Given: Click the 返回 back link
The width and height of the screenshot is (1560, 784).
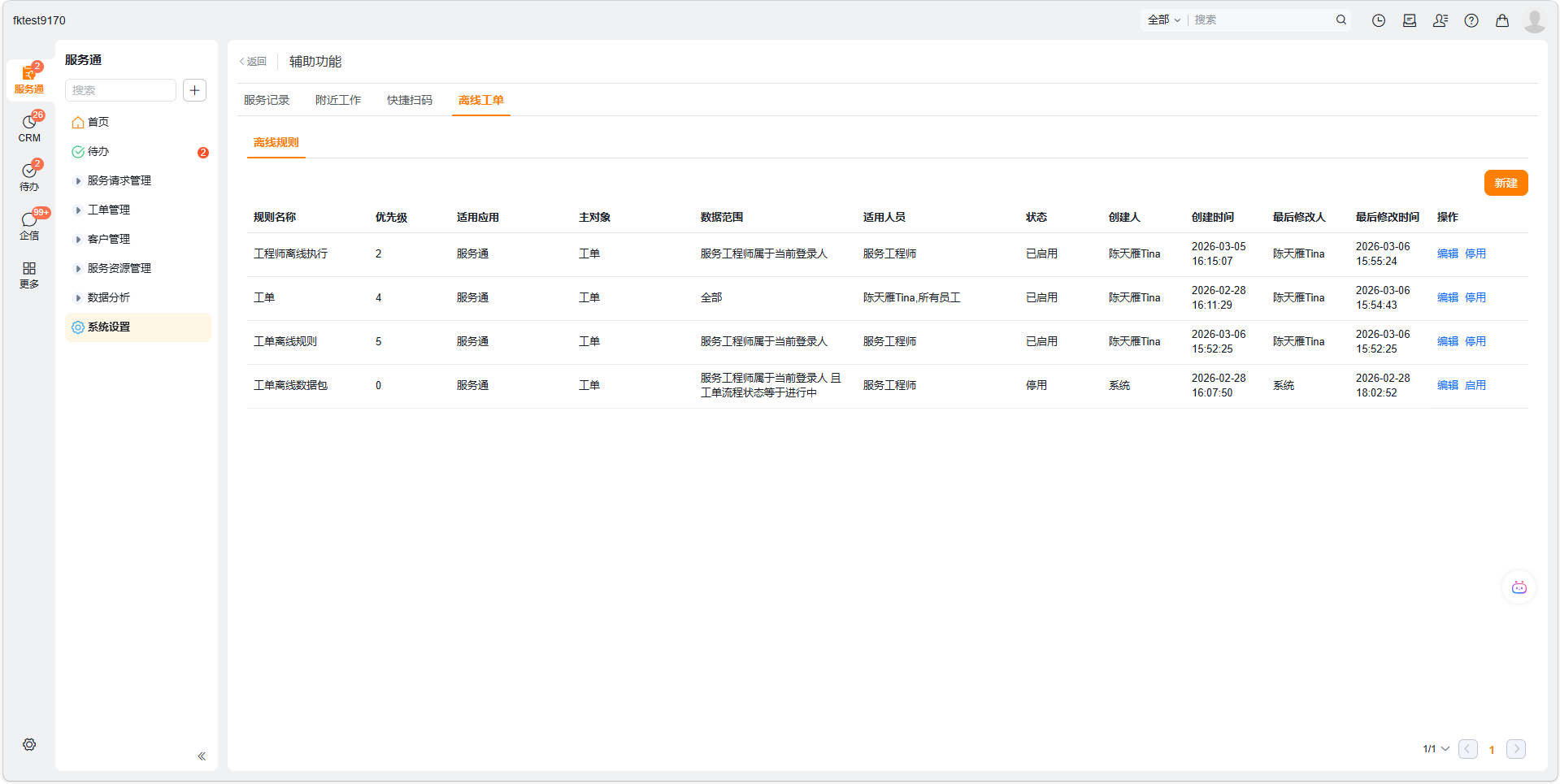Looking at the screenshot, I should (254, 62).
